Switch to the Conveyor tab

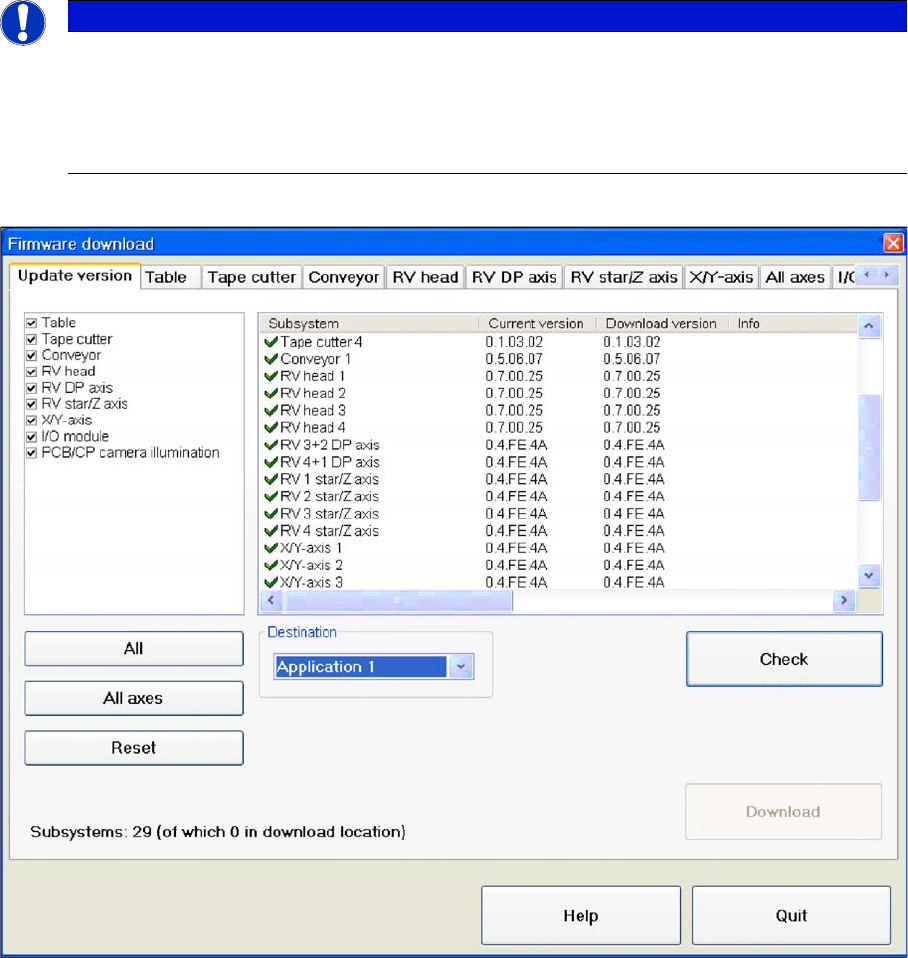click(343, 277)
